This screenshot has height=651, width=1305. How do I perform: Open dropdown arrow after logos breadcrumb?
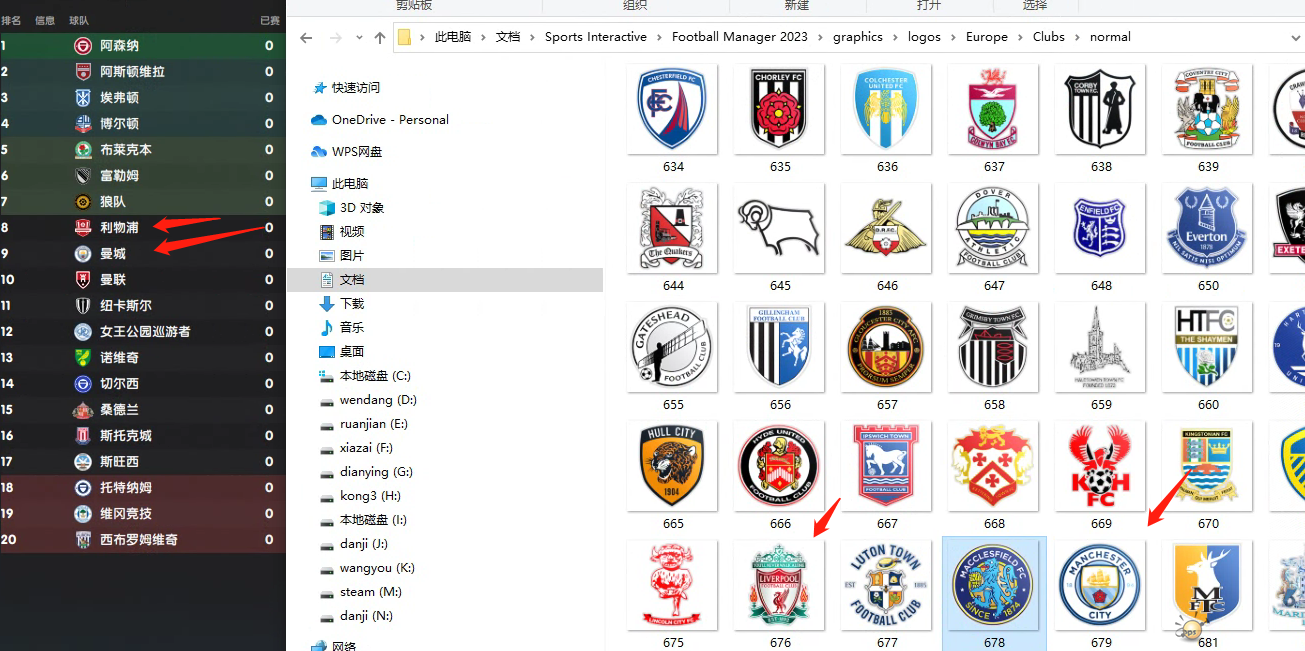click(x=954, y=37)
